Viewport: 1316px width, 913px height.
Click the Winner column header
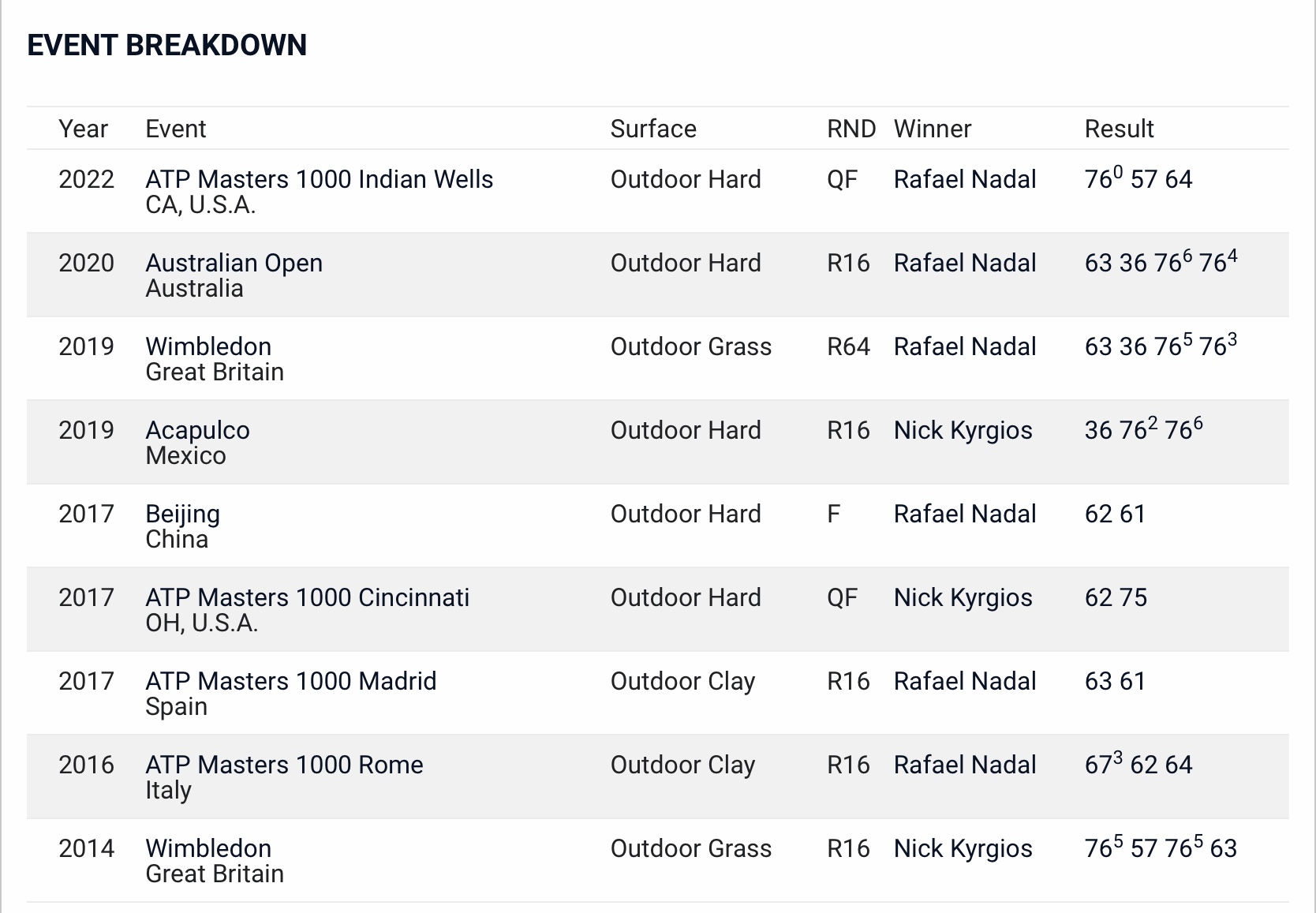pos(933,129)
